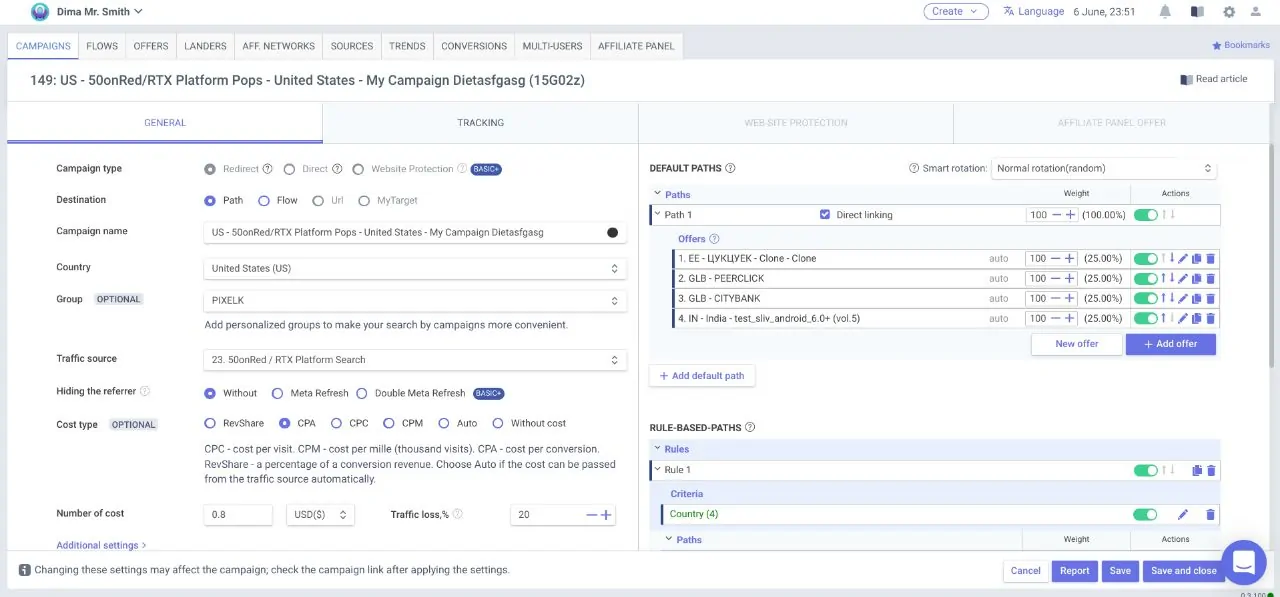
Task: Delete Rule 1 with trash icon
Action: coord(1210,470)
